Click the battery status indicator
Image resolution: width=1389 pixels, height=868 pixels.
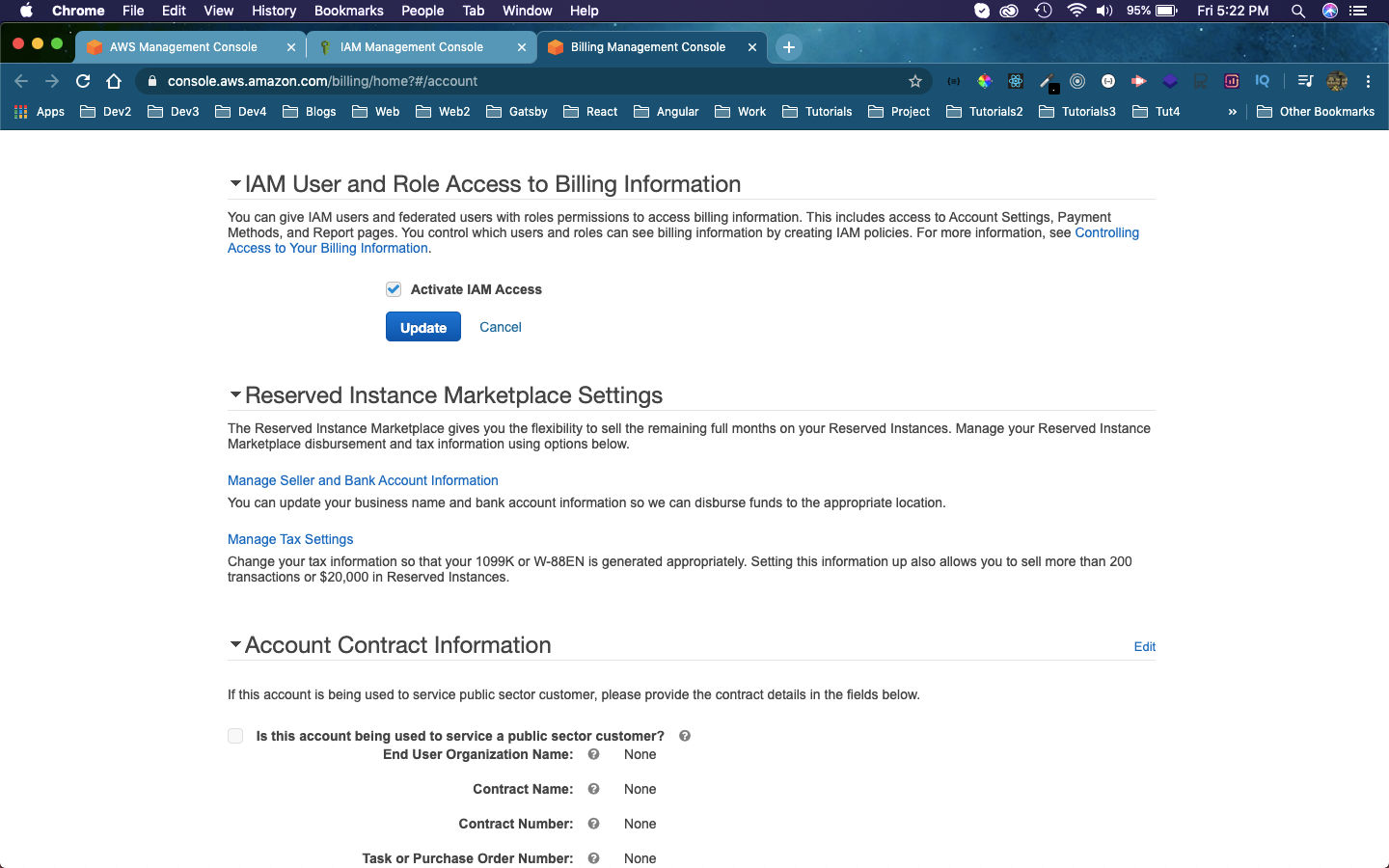(x=1153, y=11)
